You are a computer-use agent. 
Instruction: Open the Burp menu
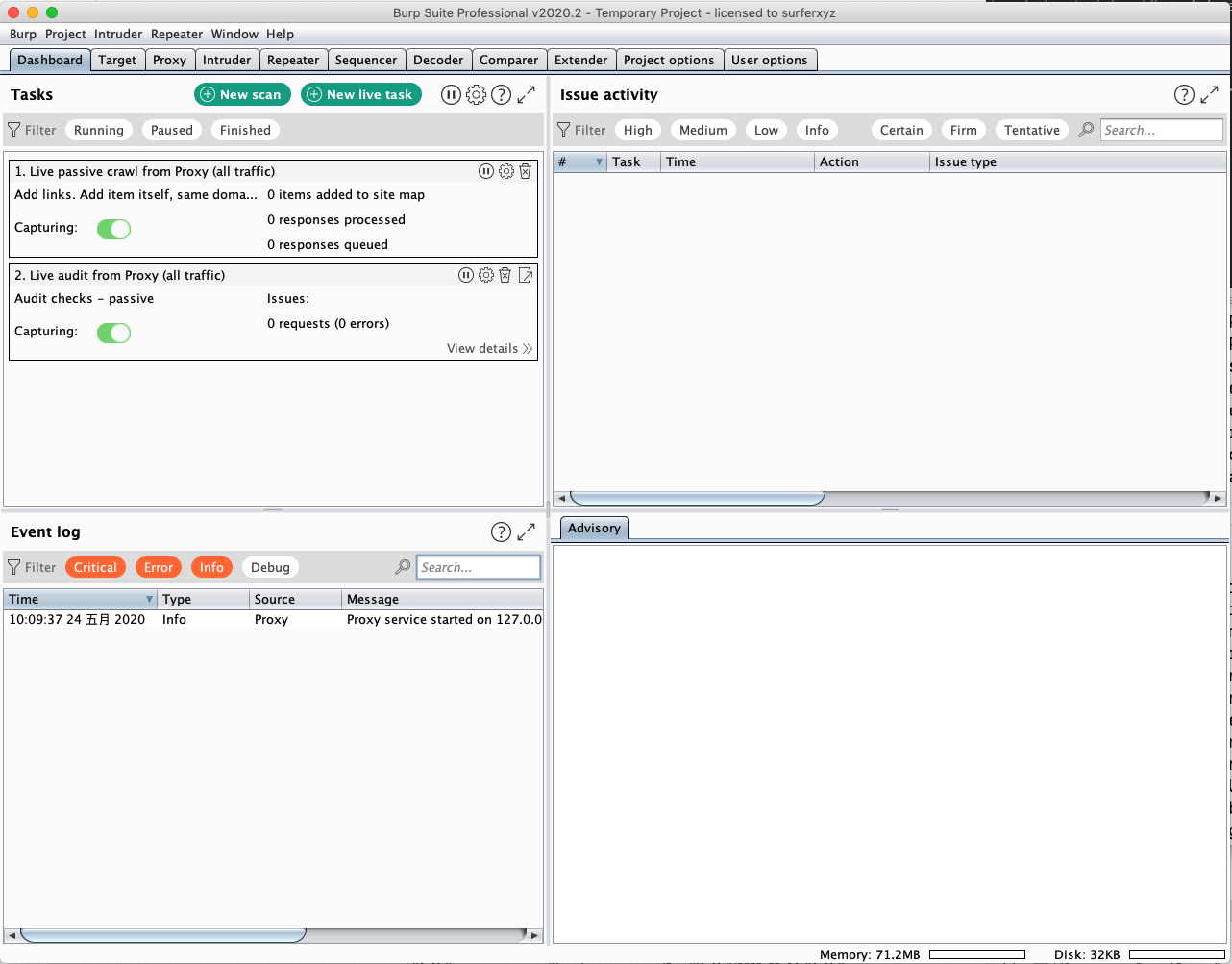23,34
